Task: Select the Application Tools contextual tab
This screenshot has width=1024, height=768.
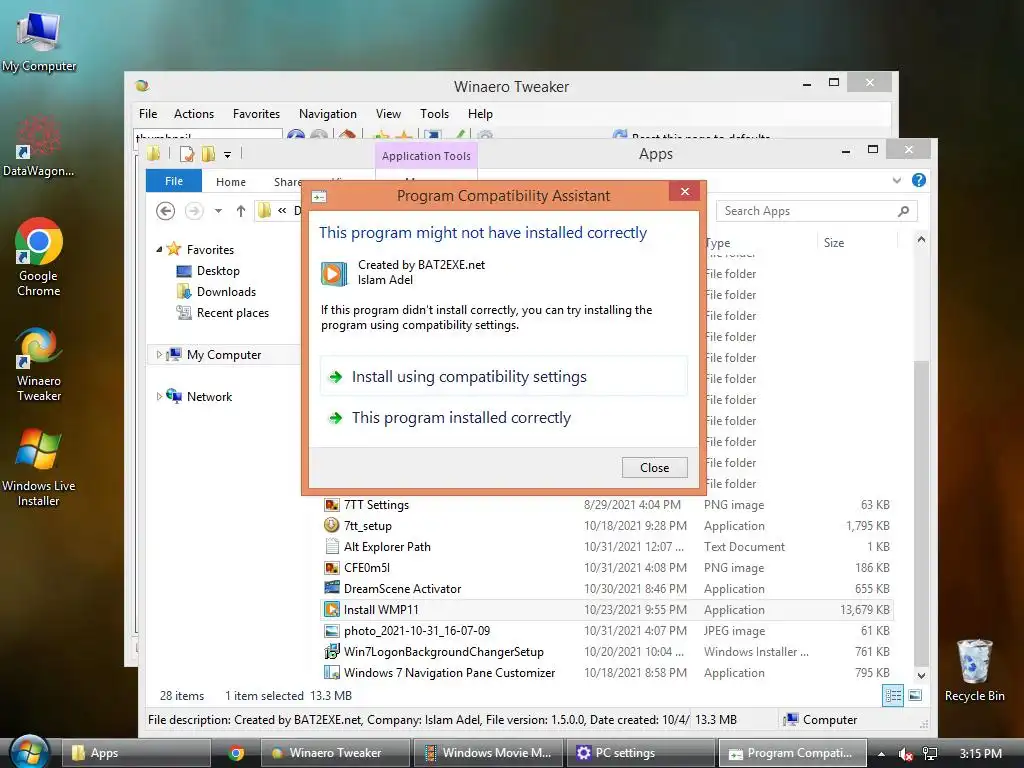Action: click(x=426, y=156)
